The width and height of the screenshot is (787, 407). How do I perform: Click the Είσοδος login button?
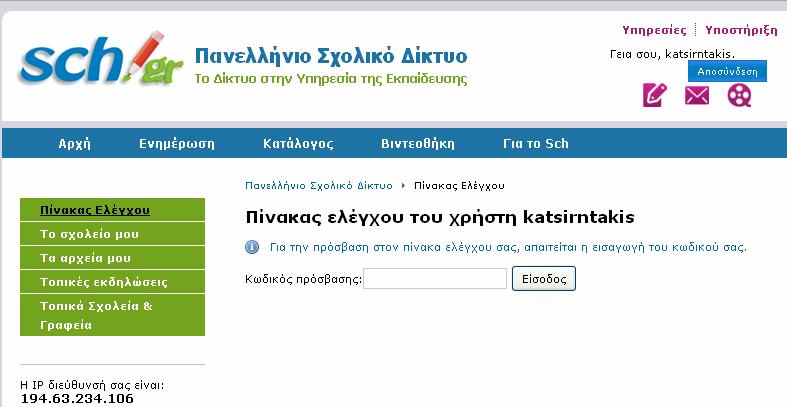(544, 279)
